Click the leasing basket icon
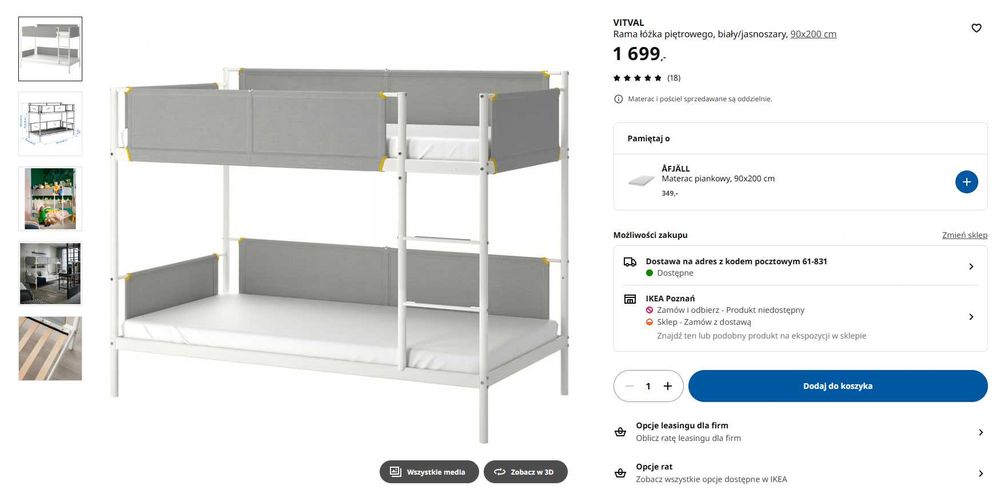 (x=620, y=432)
